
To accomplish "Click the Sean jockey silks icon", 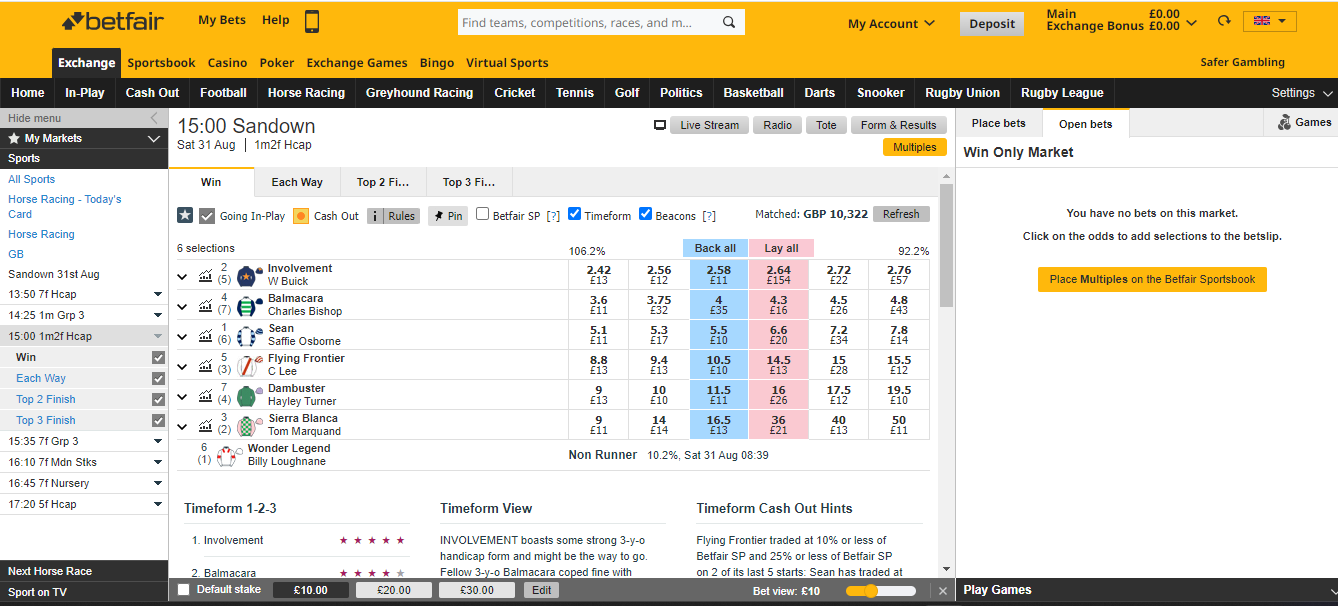I will coord(249,335).
